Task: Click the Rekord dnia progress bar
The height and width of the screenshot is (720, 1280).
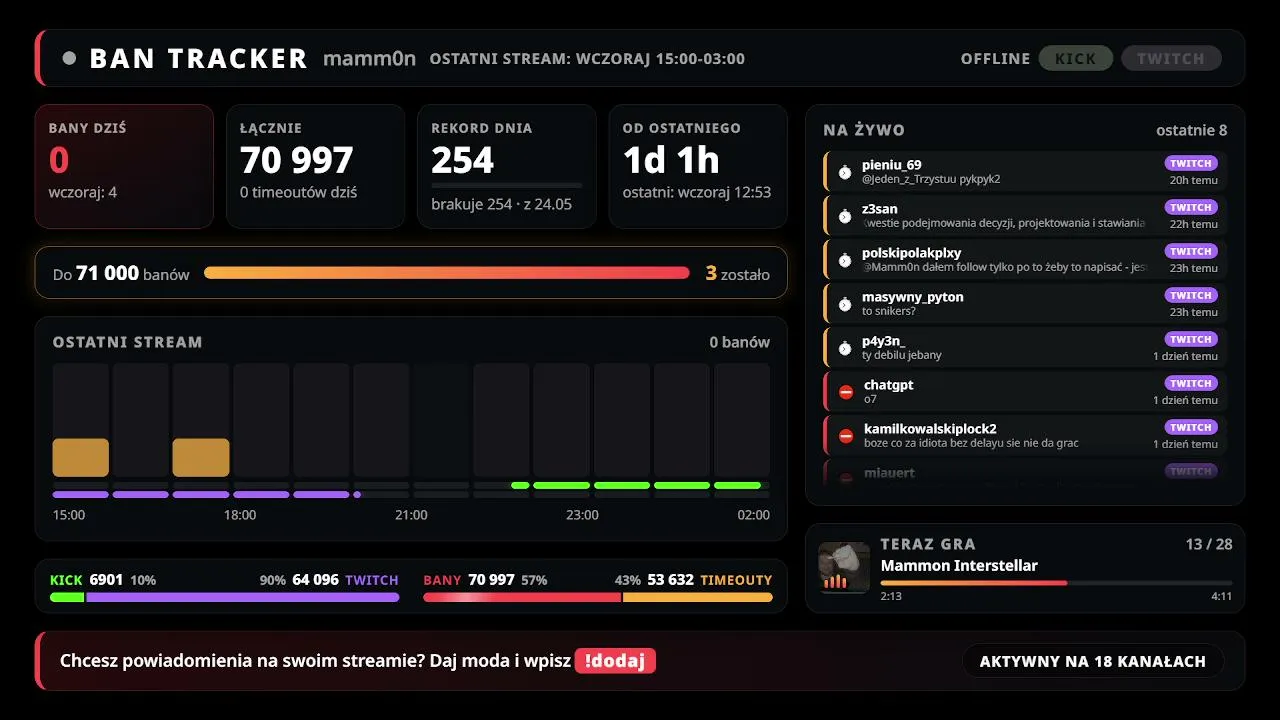Action: point(506,185)
